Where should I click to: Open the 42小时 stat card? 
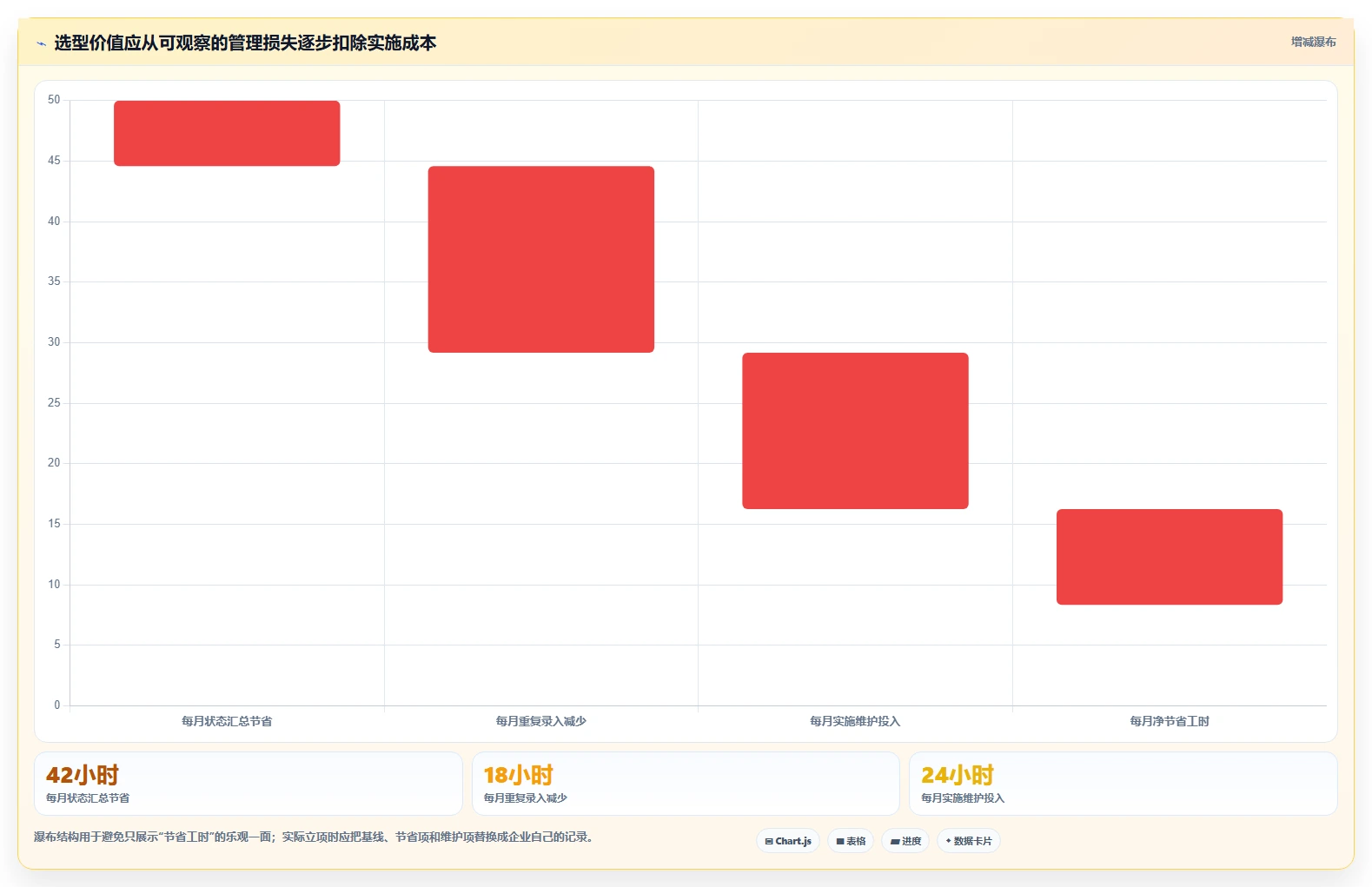(x=249, y=784)
